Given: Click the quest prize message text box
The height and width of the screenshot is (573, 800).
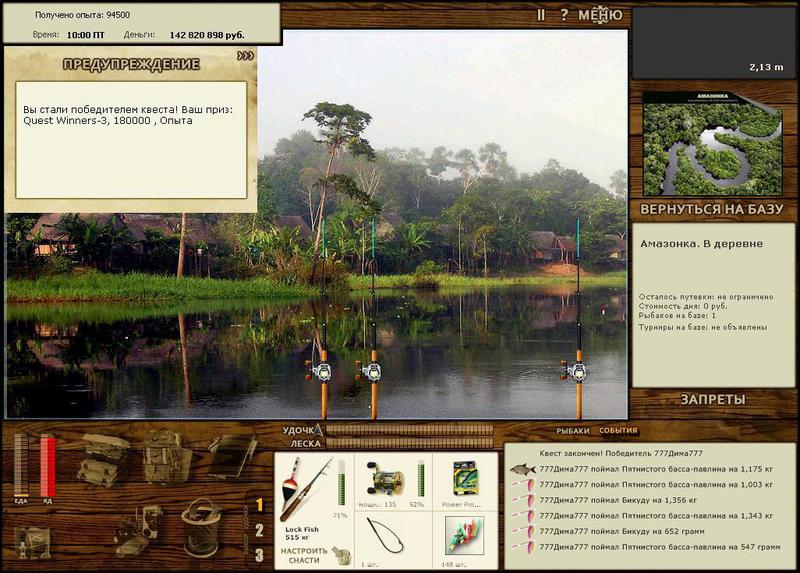Looking at the screenshot, I should tap(131, 140).
